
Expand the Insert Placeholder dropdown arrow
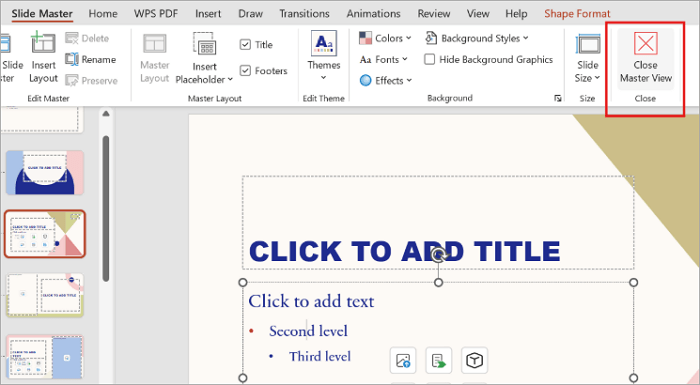230,79
